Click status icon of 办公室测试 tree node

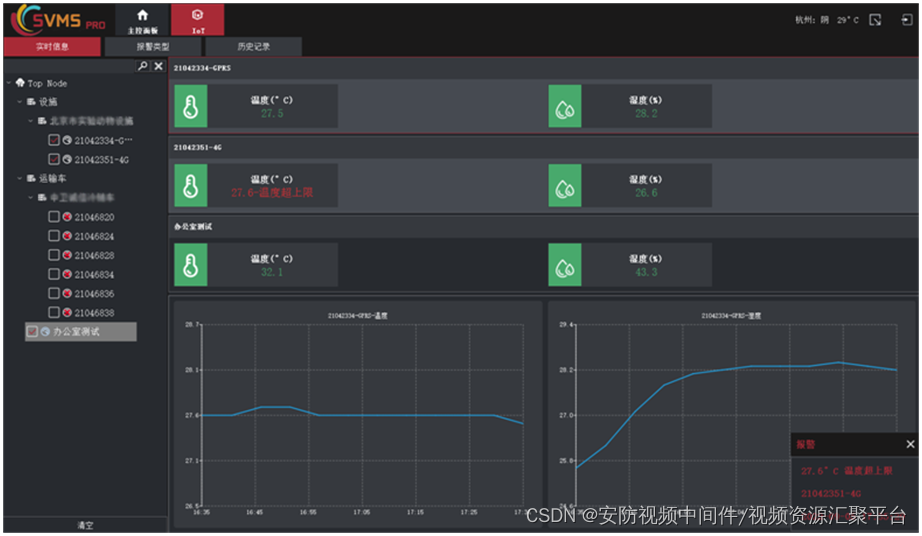45,331
